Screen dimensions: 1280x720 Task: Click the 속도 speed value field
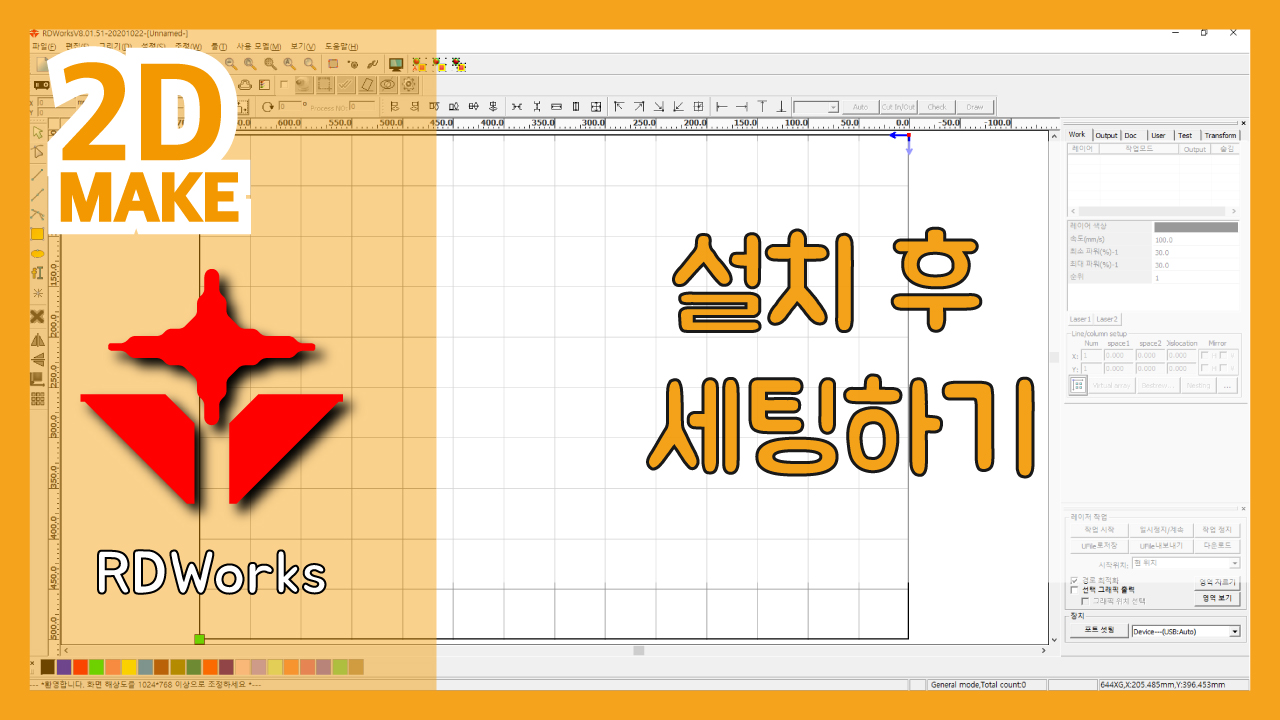pos(1196,240)
